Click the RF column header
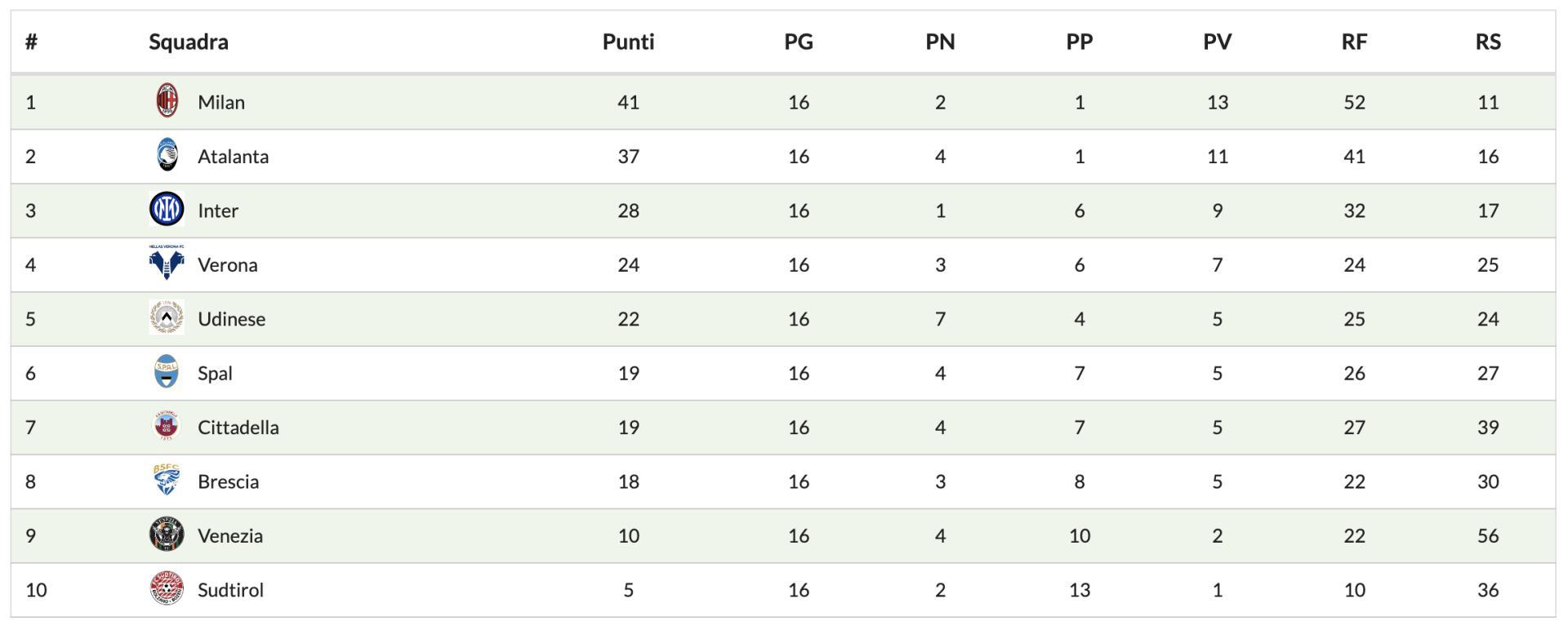The width and height of the screenshot is (1568, 630). (1354, 42)
